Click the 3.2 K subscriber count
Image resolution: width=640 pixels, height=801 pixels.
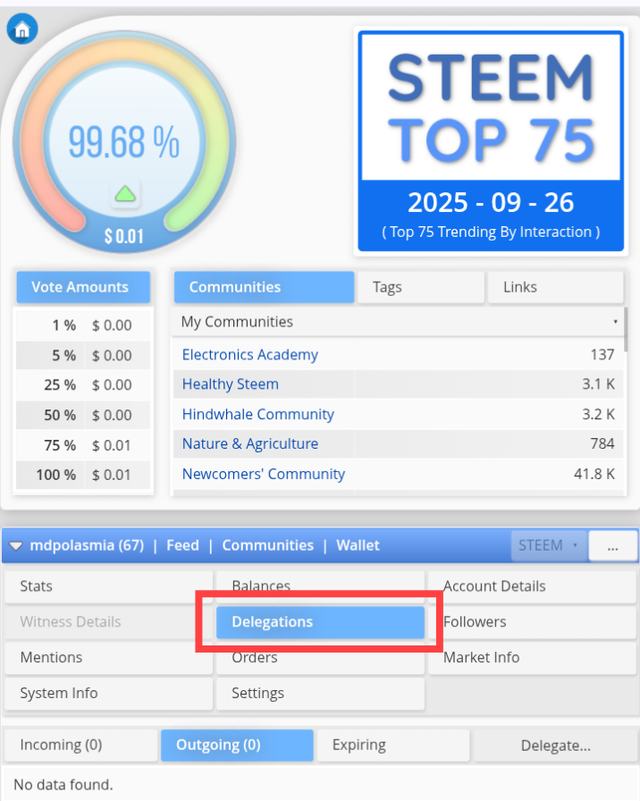(x=598, y=414)
